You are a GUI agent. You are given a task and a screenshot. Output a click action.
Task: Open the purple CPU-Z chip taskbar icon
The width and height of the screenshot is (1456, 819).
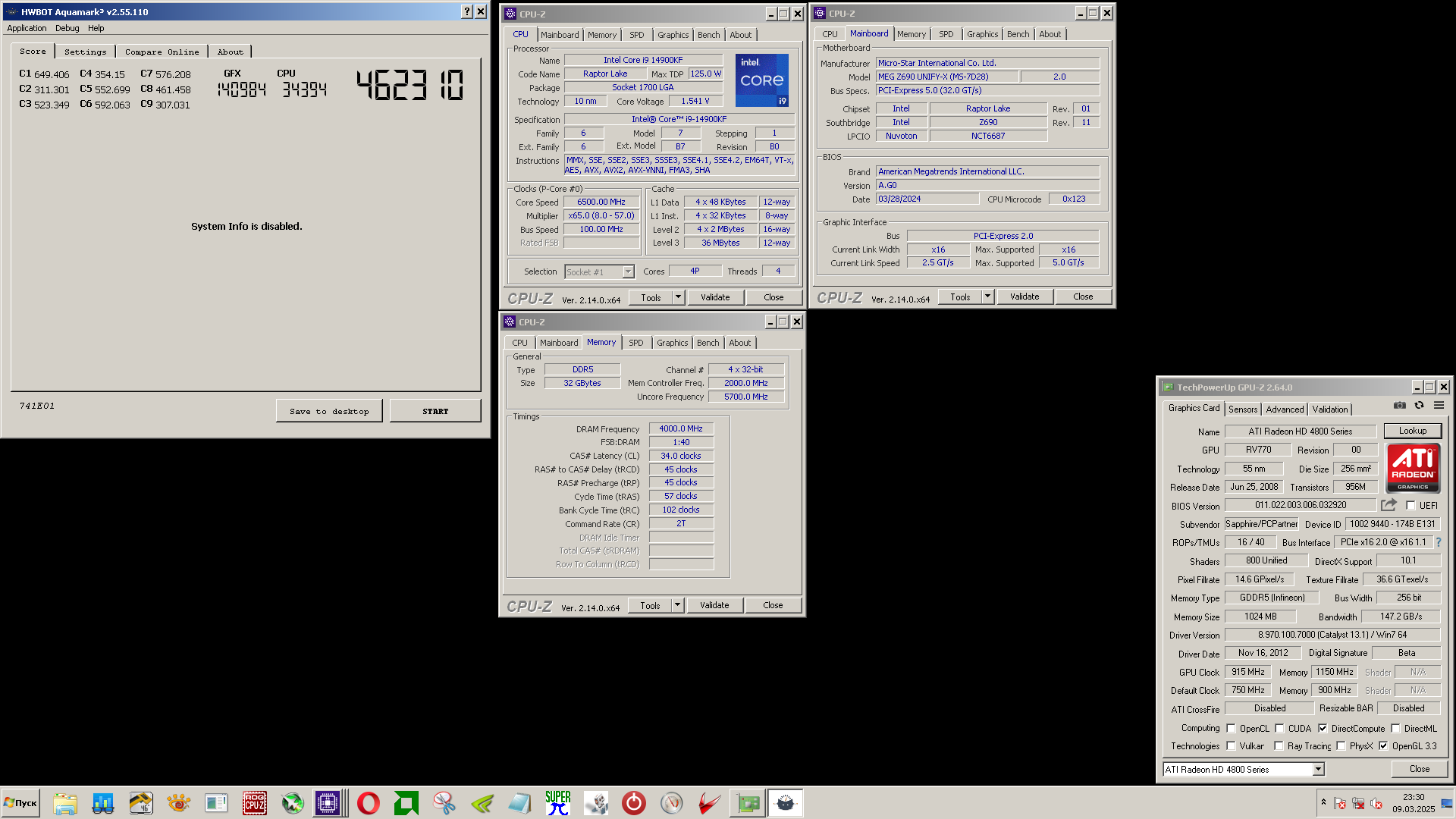click(x=328, y=803)
